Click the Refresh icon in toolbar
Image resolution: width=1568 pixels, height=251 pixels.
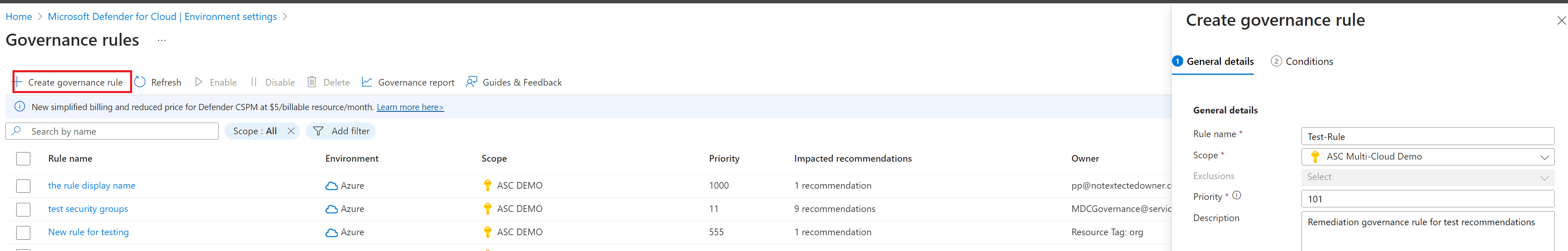point(140,81)
